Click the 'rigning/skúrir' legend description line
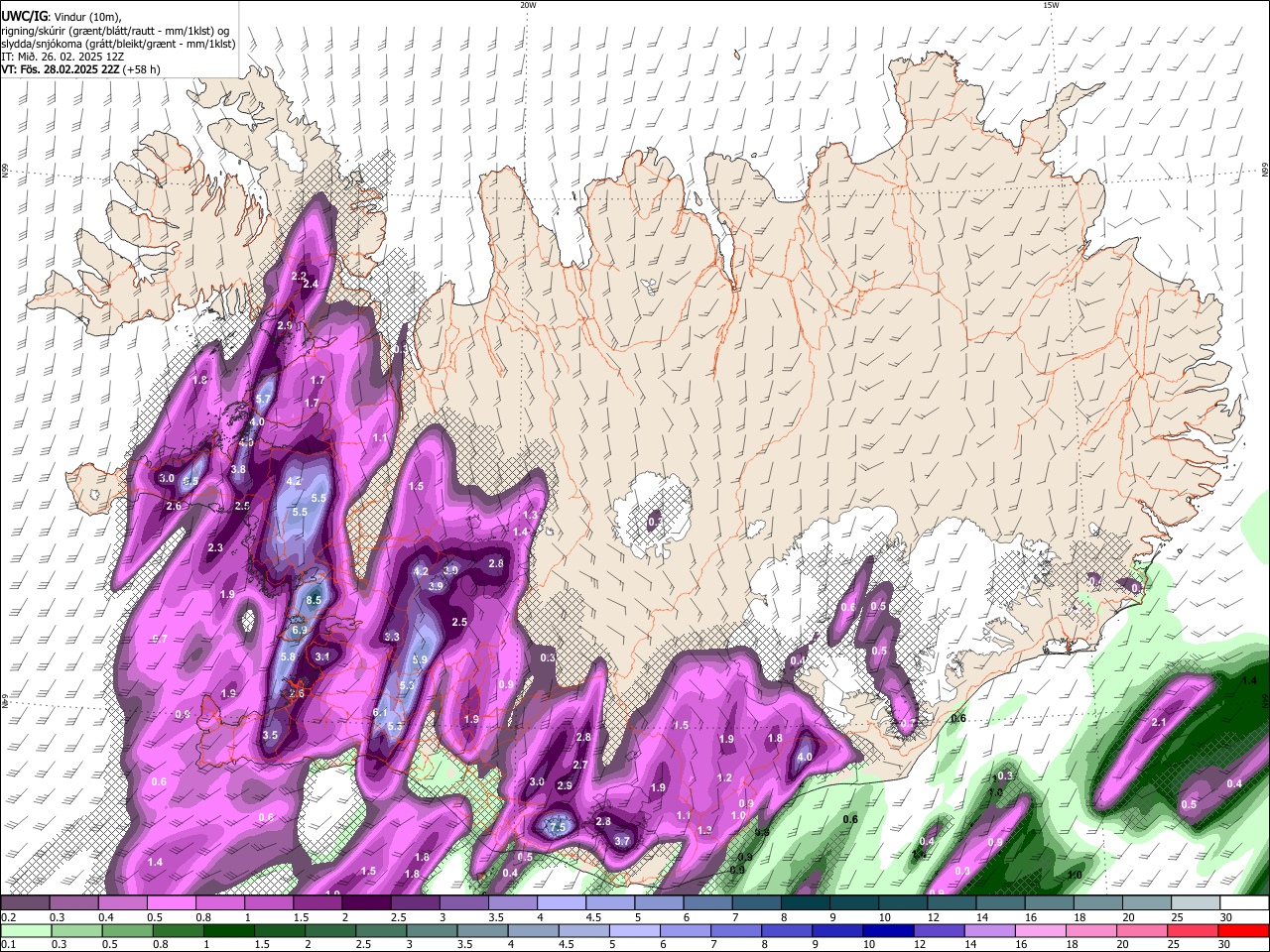This screenshot has width=1270, height=952. tap(115, 30)
